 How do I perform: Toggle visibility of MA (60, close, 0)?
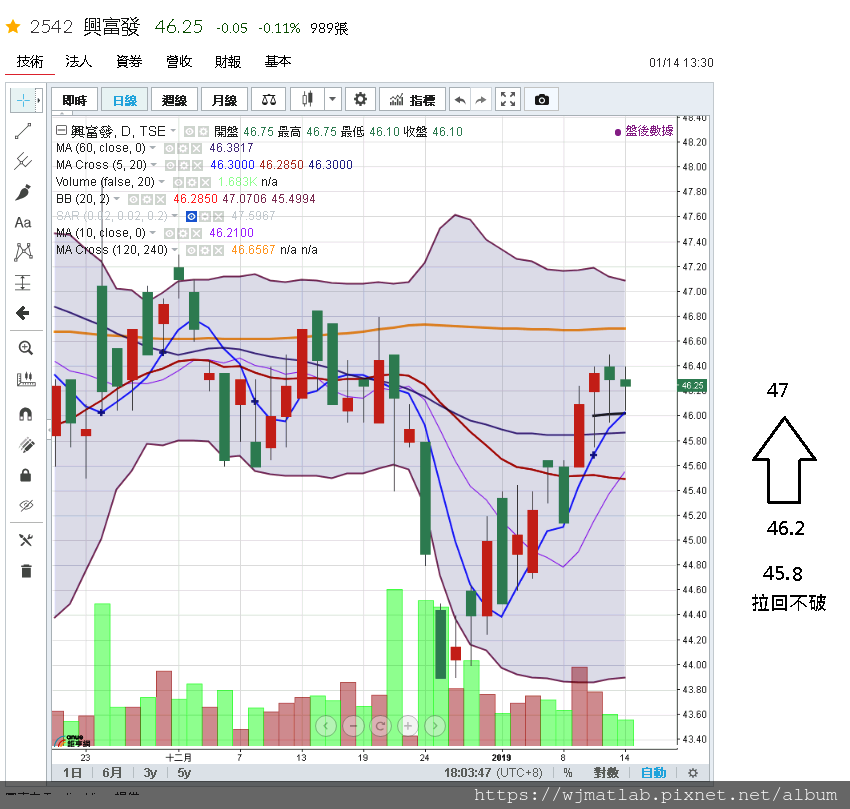point(170,148)
